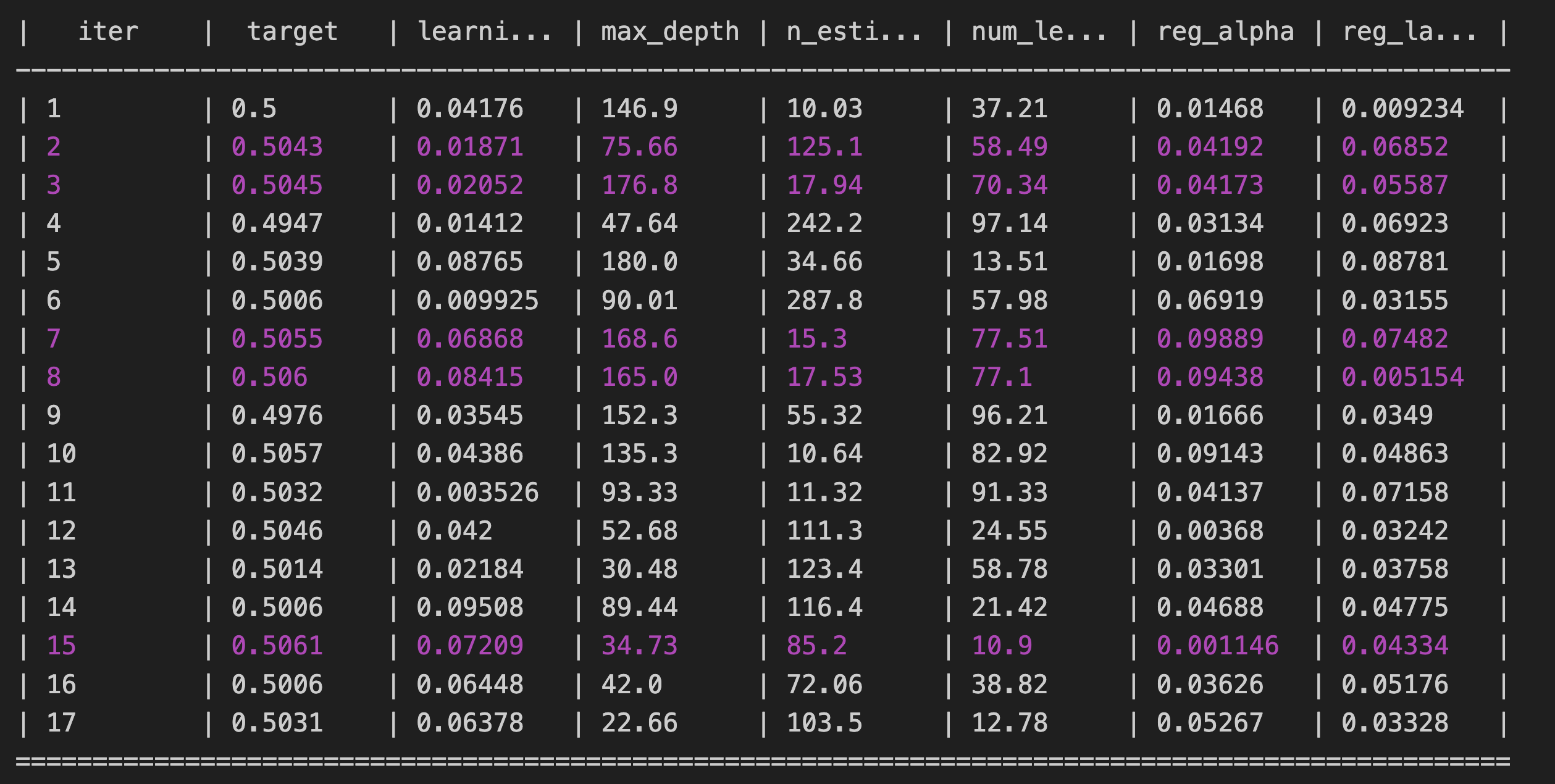This screenshot has height=784, width=1555.
Task: Click the 'reg_alpha' column header
Action: pyautogui.click(x=1226, y=31)
